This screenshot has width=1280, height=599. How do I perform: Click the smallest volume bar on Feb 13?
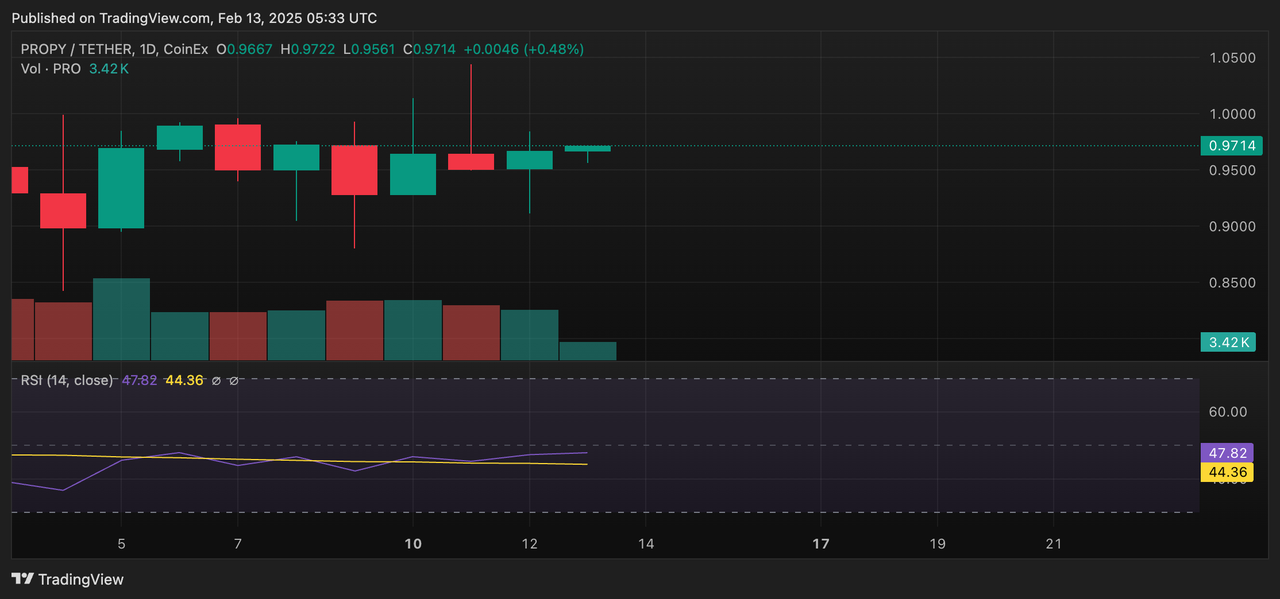(588, 350)
